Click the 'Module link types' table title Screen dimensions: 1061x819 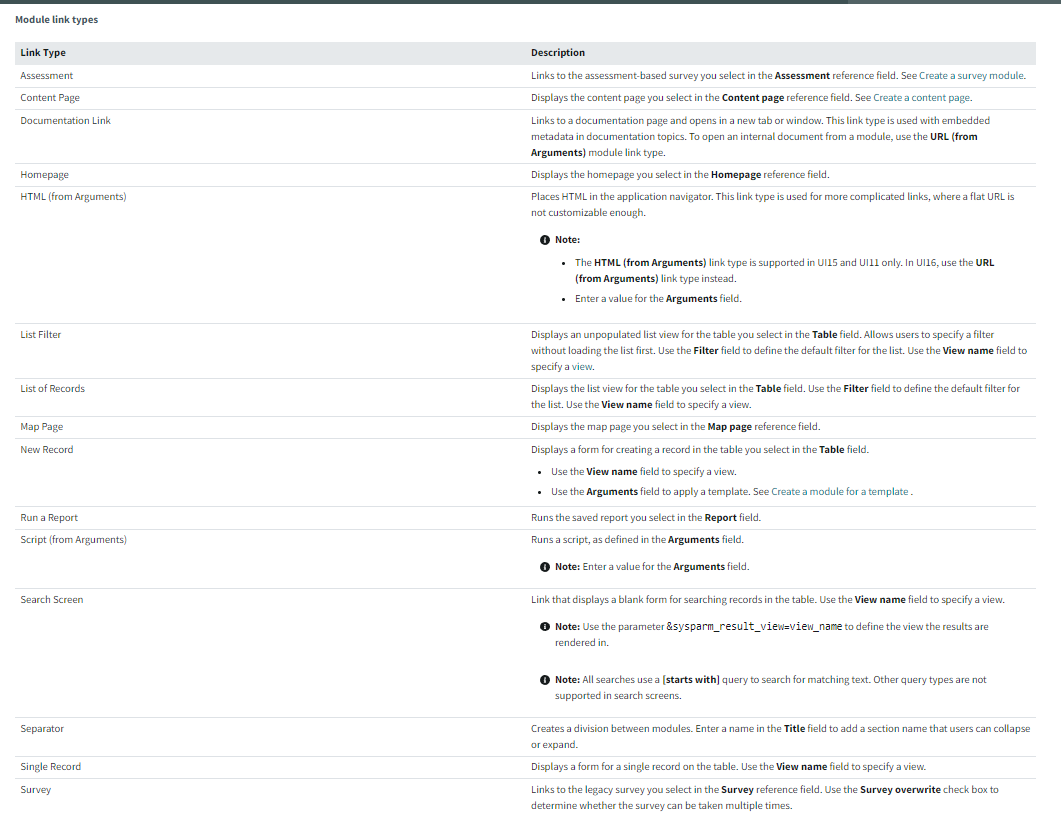point(56,20)
